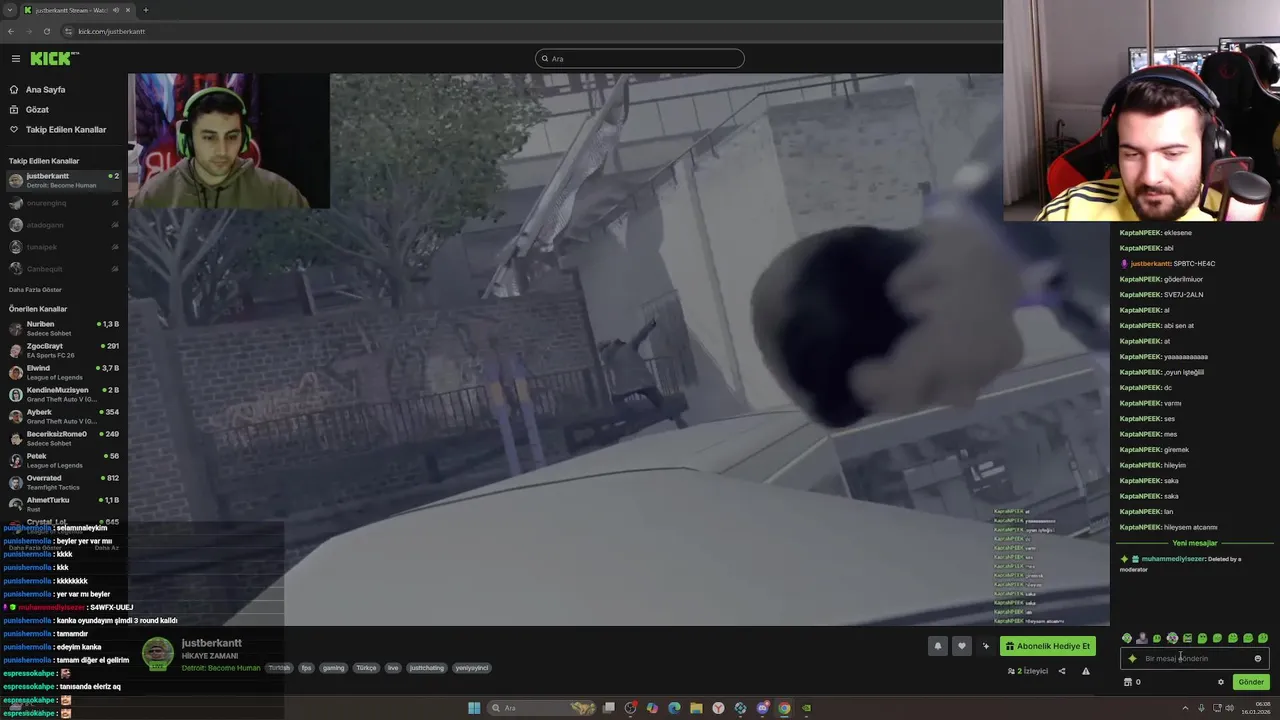Go to Ana Sayfa in the sidebar
Image resolution: width=1280 pixels, height=720 pixels.
click(x=45, y=89)
